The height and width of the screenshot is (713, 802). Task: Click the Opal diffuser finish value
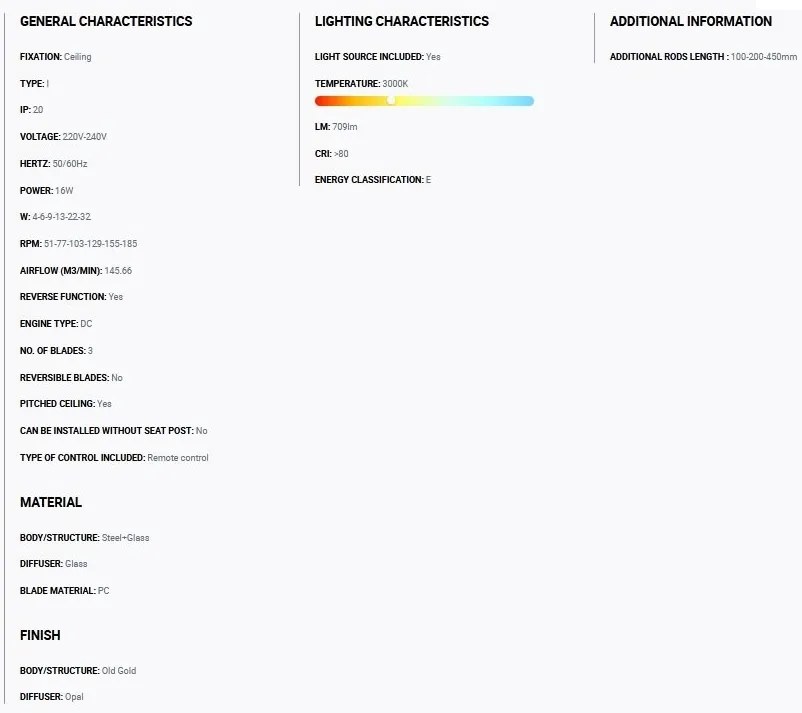(74, 697)
